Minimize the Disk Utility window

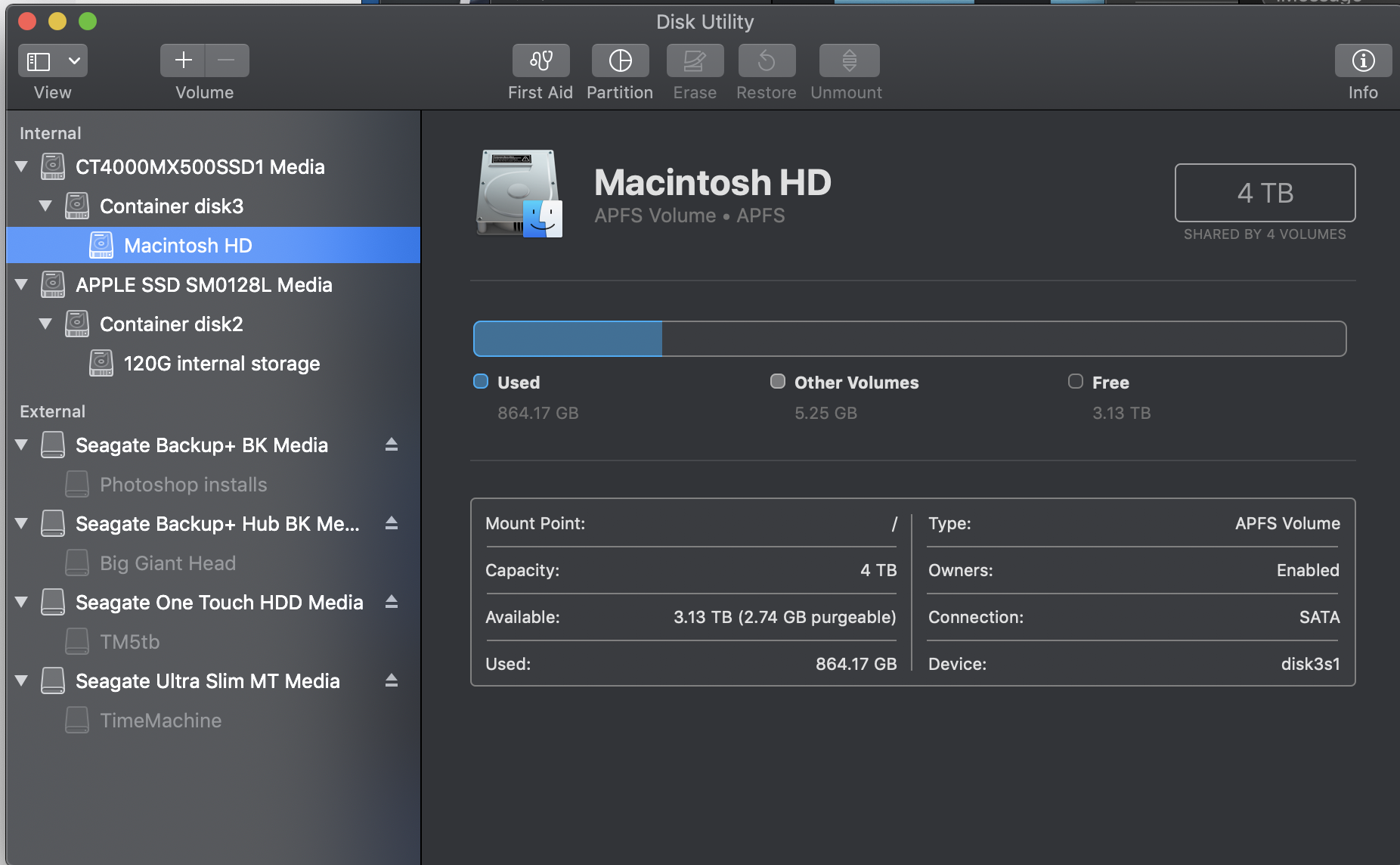(x=57, y=21)
